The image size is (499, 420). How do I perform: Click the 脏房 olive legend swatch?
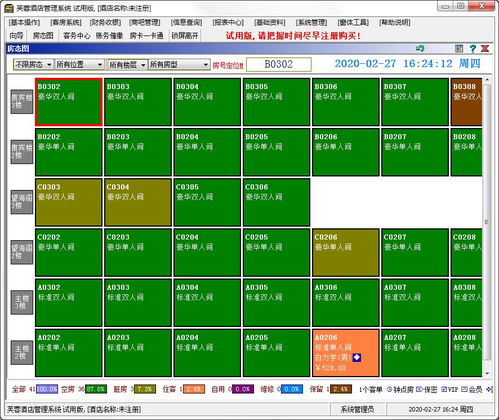(145, 389)
